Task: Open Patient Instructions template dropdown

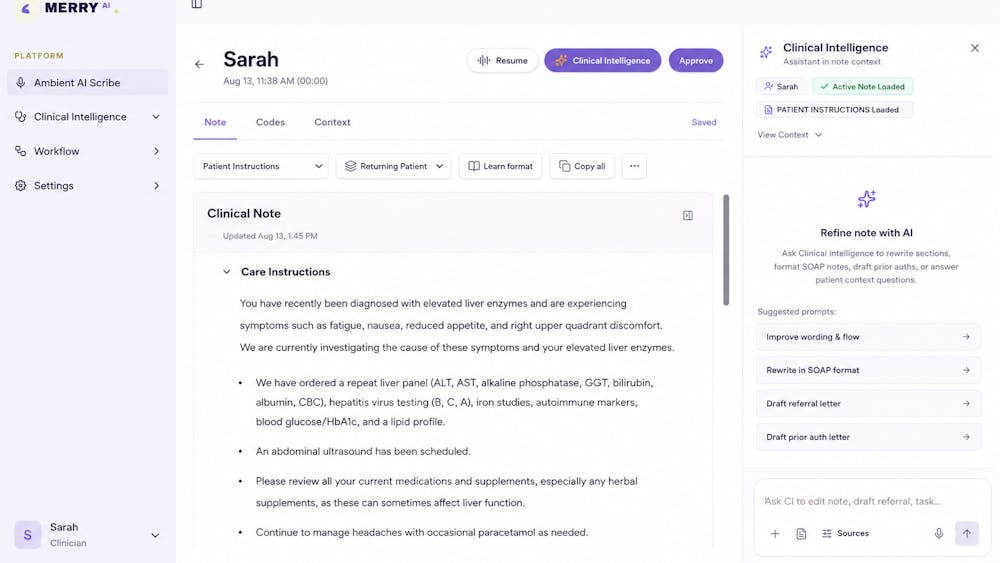Action: pyautogui.click(x=261, y=166)
